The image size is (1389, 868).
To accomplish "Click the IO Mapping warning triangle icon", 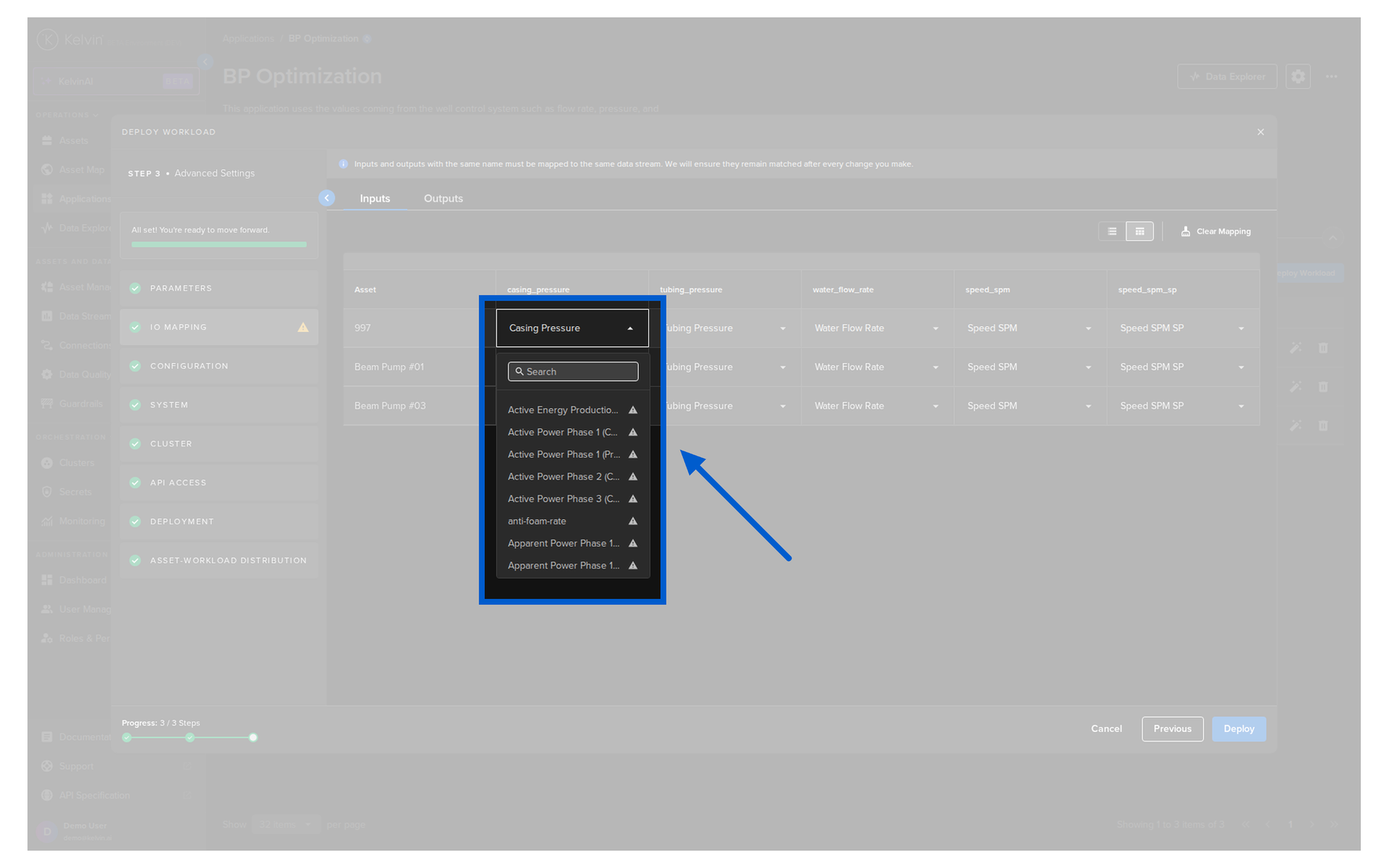I will pyautogui.click(x=303, y=328).
